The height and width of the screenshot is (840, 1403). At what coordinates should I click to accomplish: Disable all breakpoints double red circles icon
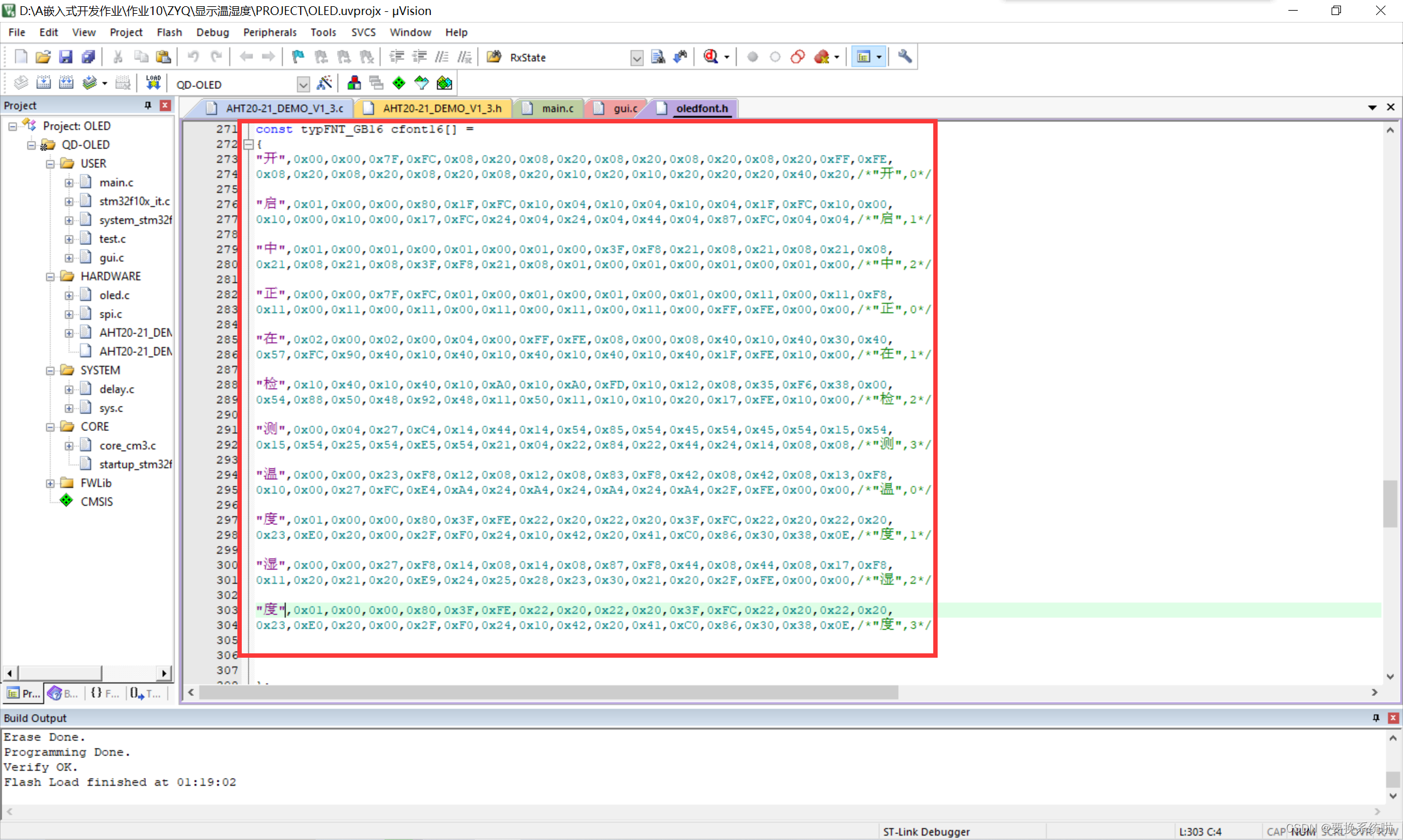[797, 57]
